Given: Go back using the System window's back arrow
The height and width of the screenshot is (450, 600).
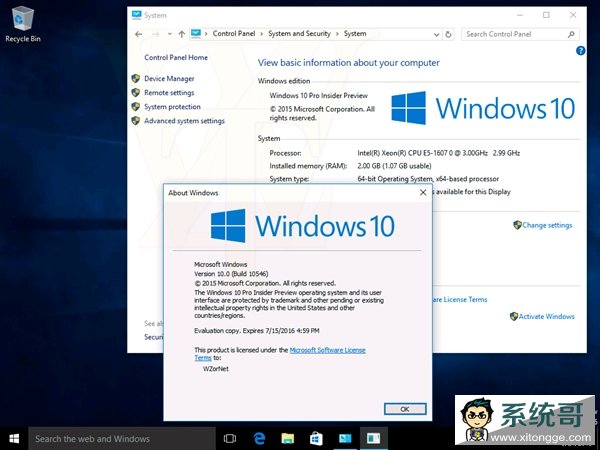Looking at the screenshot, I should pos(139,34).
